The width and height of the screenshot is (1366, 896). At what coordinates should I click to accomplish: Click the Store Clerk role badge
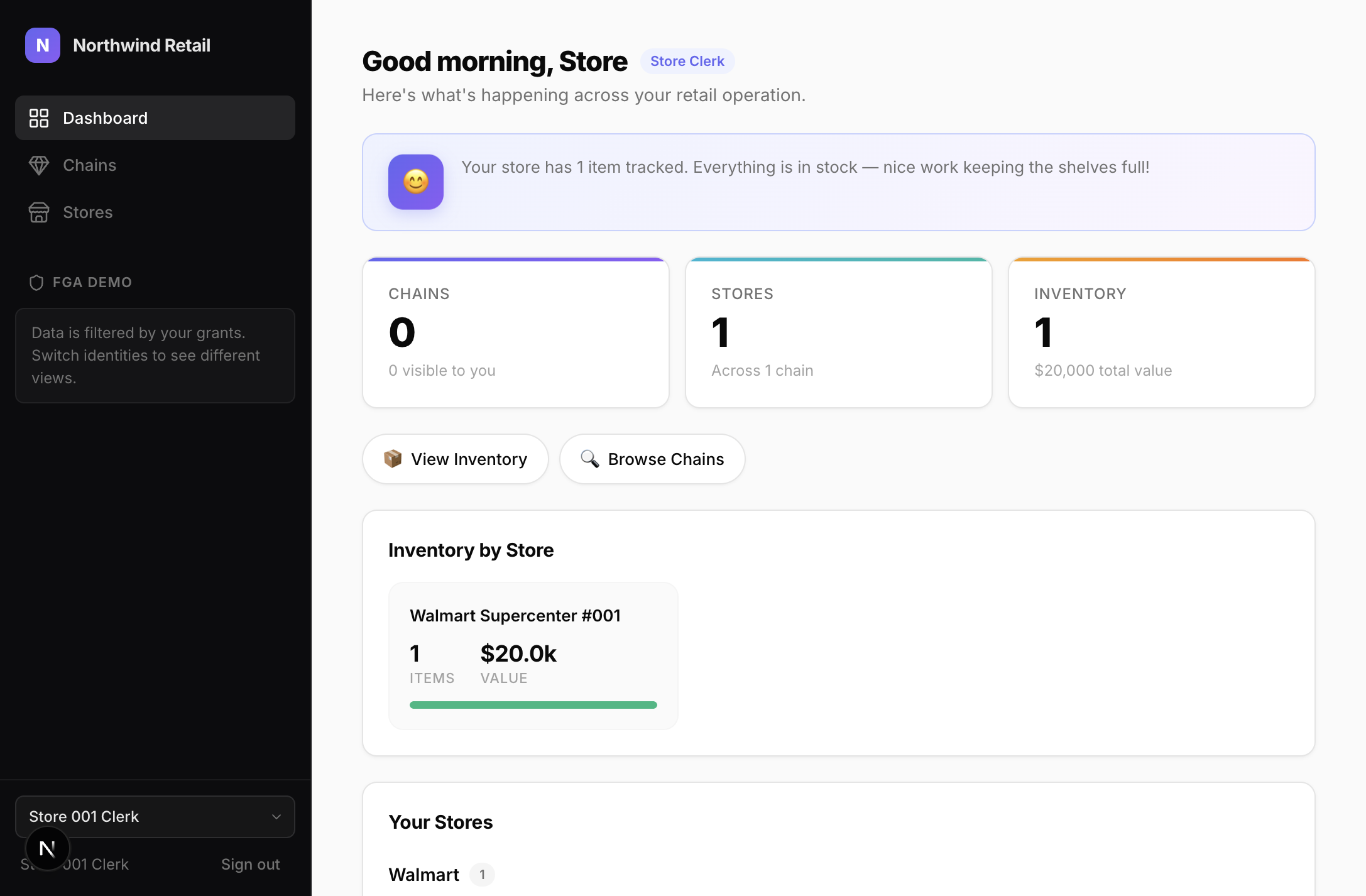[687, 62]
